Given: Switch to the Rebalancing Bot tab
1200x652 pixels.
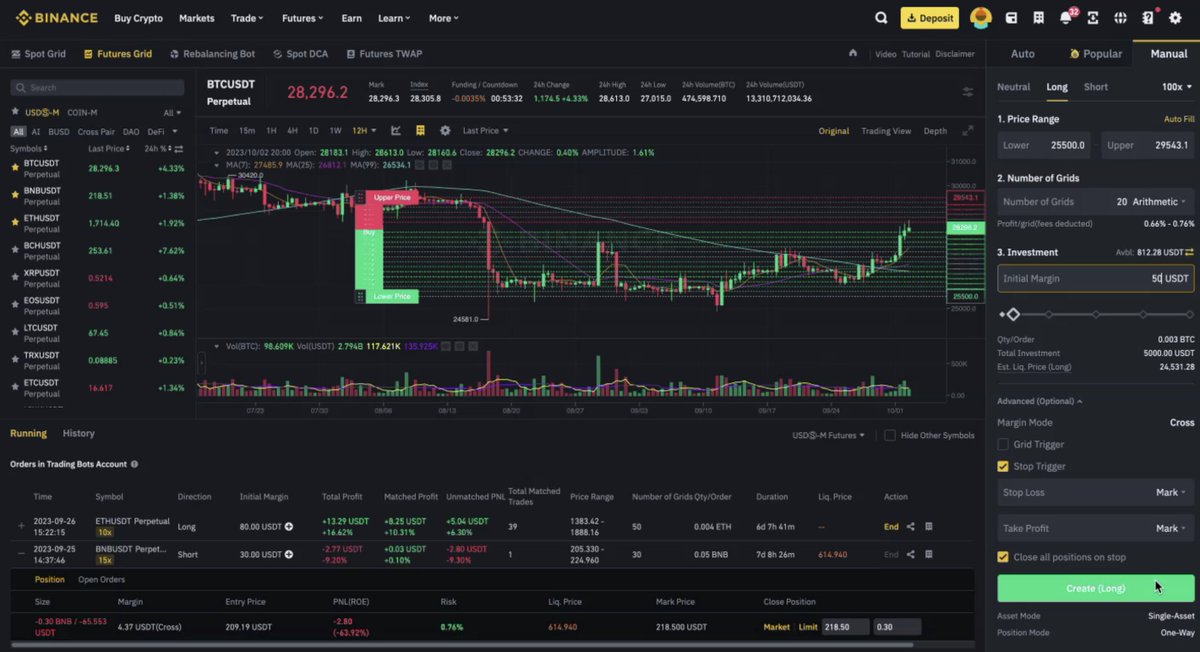Looking at the screenshot, I should pos(212,54).
